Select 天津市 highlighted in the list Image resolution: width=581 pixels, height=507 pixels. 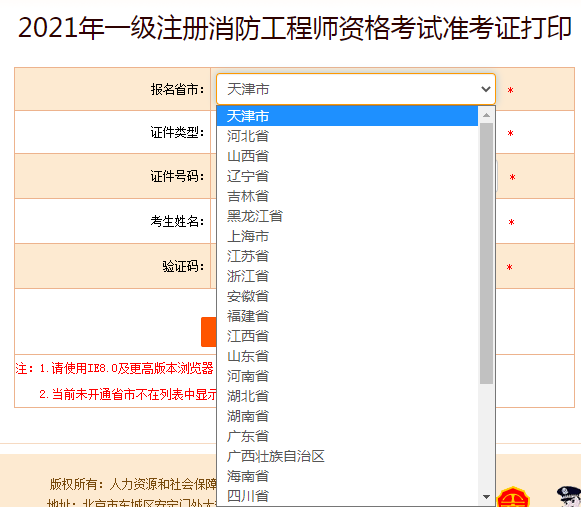tap(347, 116)
